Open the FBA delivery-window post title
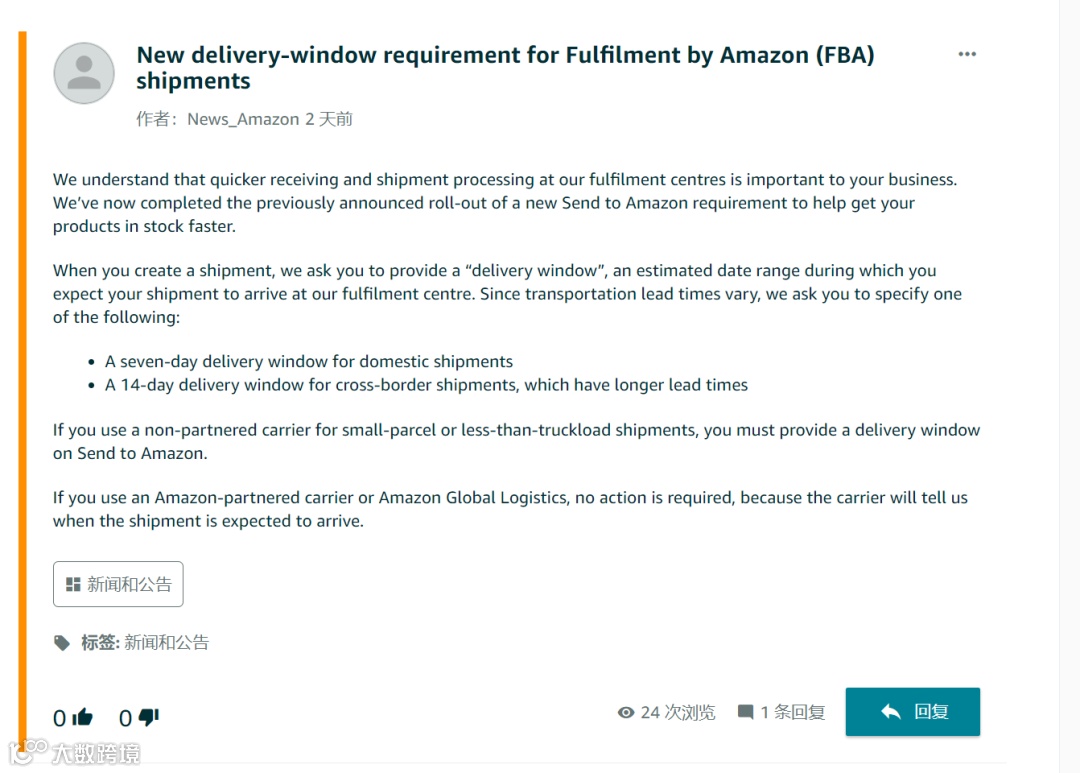 (506, 68)
